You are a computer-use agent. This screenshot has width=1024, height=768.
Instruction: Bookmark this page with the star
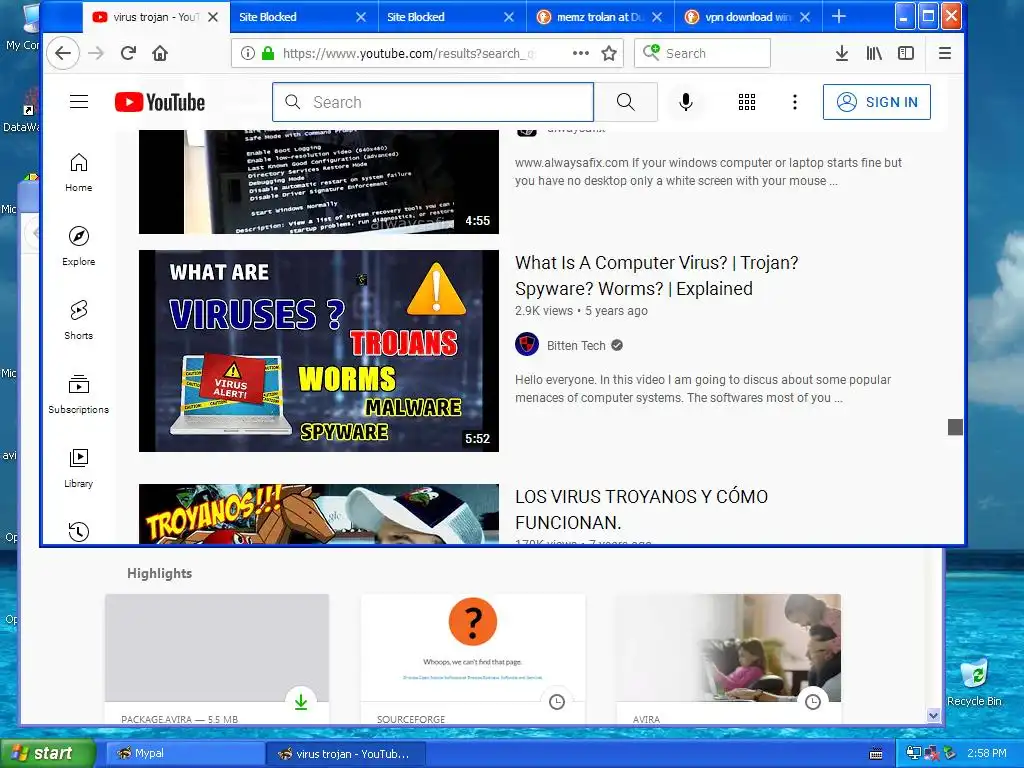coord(609,54)
